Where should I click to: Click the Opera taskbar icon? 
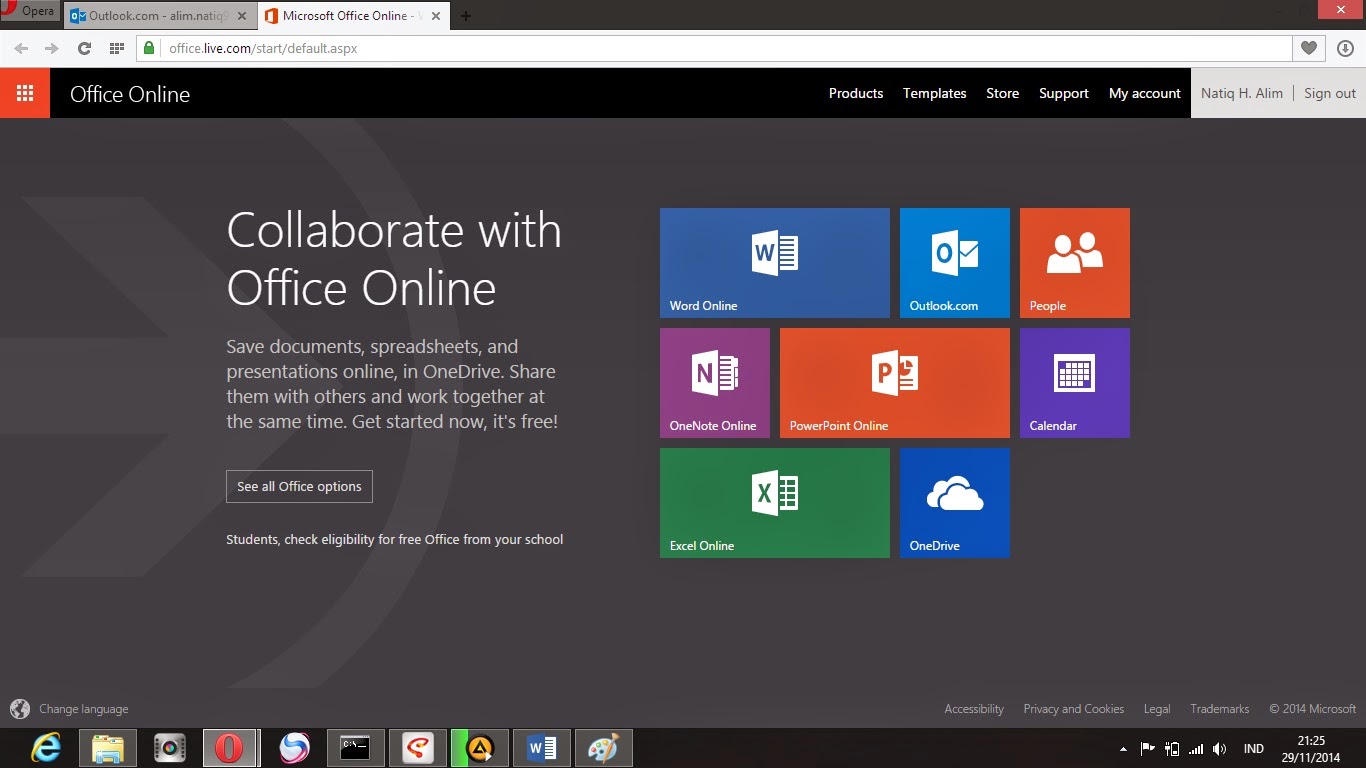tap(231, 748)
